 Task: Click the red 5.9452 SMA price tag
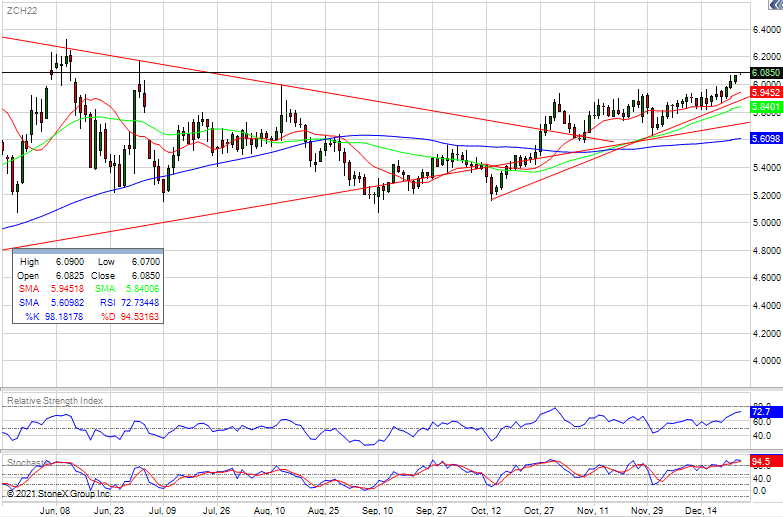pyautogui.click(x=766, y=92)
